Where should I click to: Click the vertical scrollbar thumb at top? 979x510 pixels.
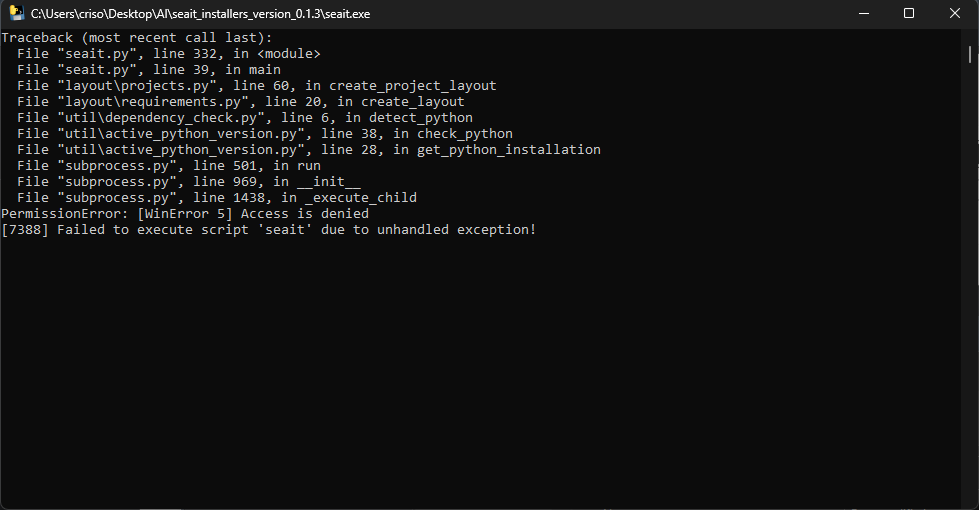click(x=970, y=54)
